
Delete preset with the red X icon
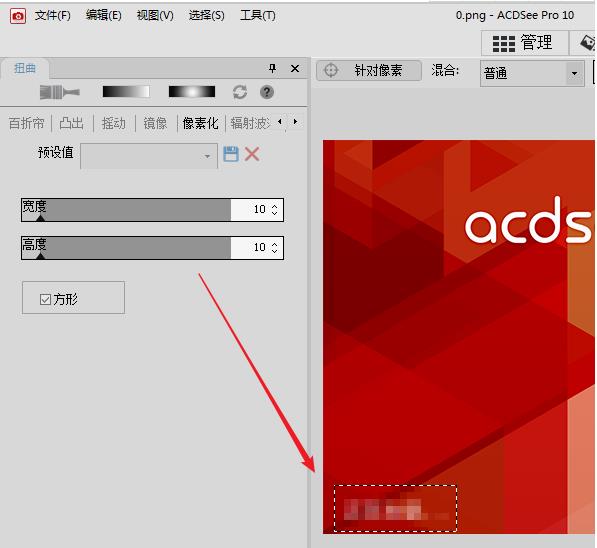coord(252,154)
